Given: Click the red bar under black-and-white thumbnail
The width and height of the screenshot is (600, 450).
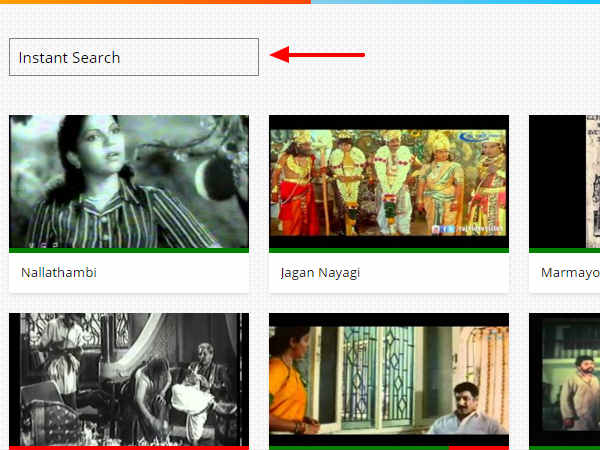Looking at the screenshot, I should coord(129,447).
